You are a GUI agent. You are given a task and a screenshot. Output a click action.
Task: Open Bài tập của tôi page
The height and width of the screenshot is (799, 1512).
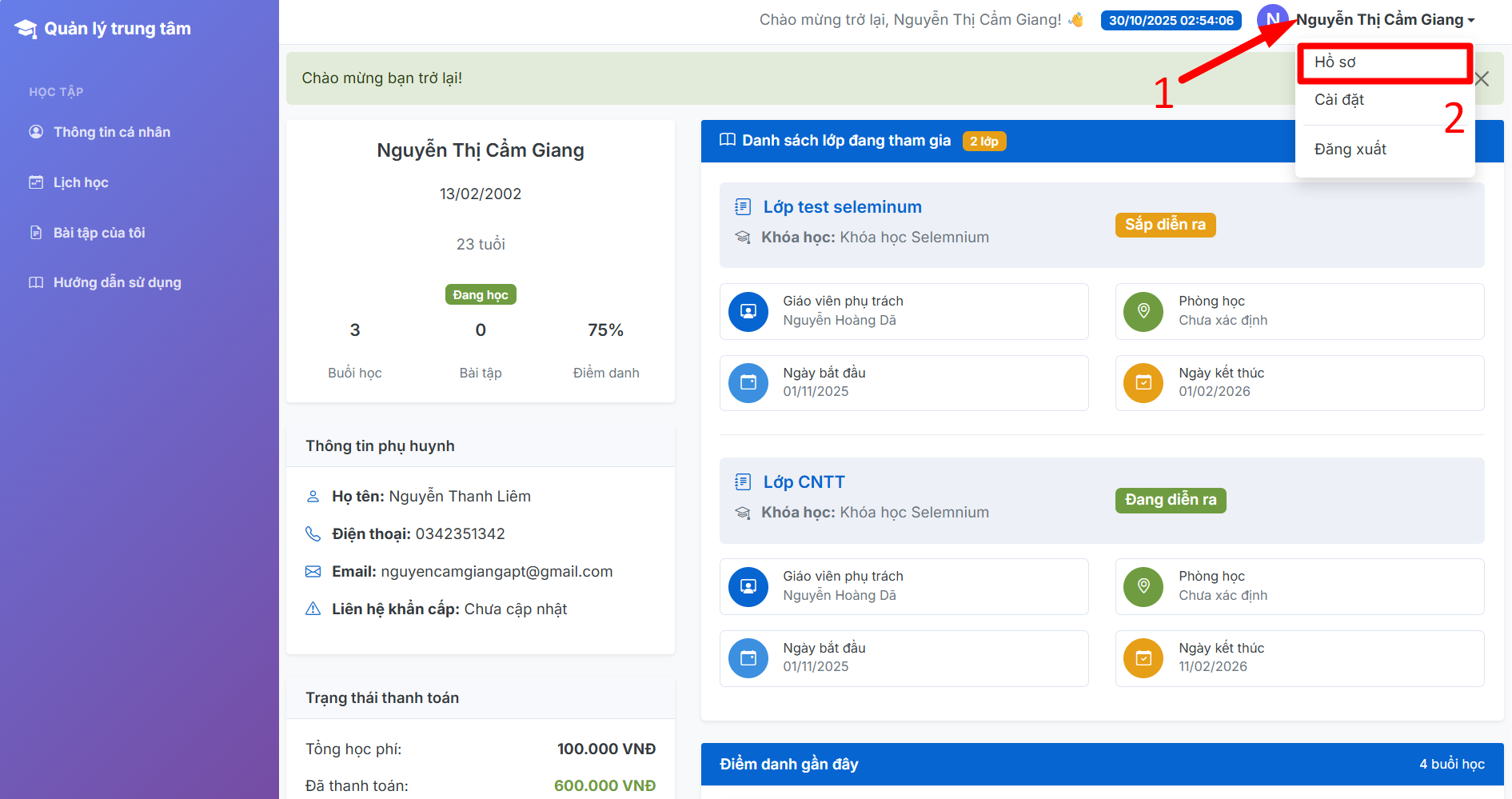coord(99,233)
